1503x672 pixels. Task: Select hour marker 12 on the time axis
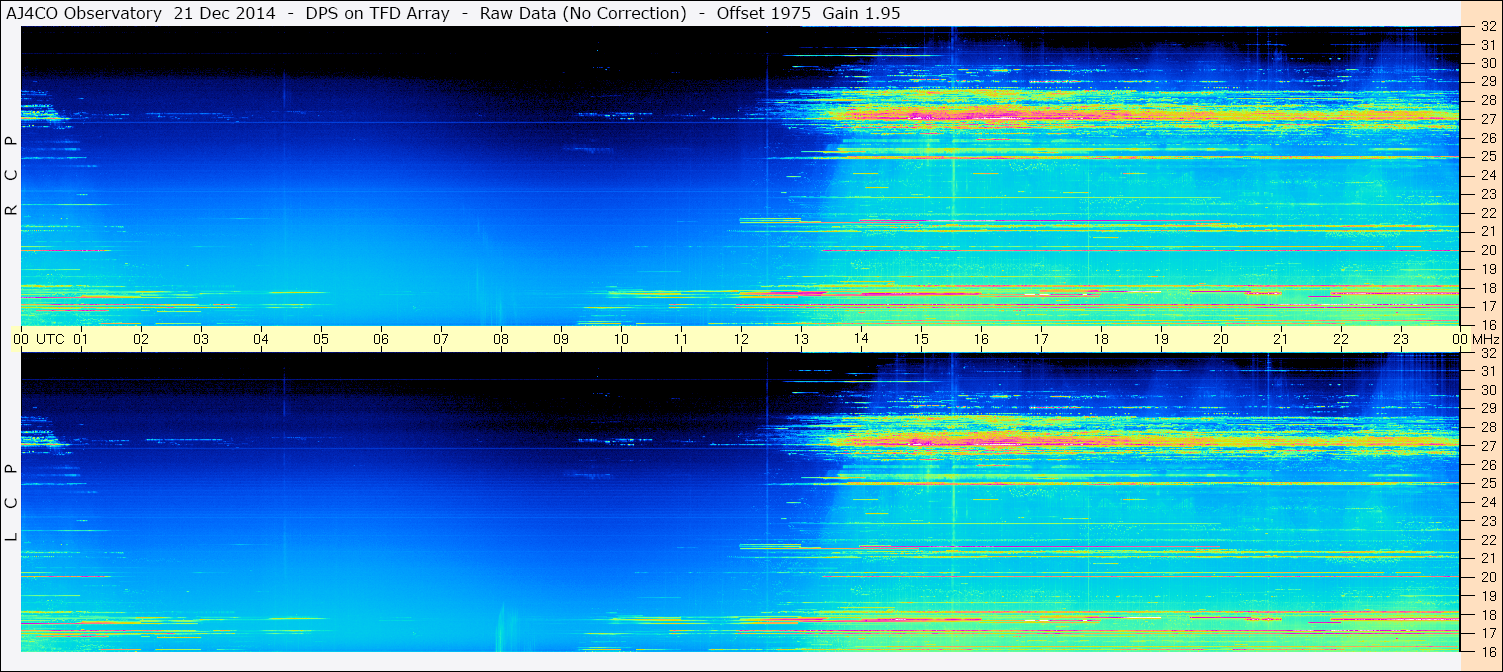click(741, 339)
